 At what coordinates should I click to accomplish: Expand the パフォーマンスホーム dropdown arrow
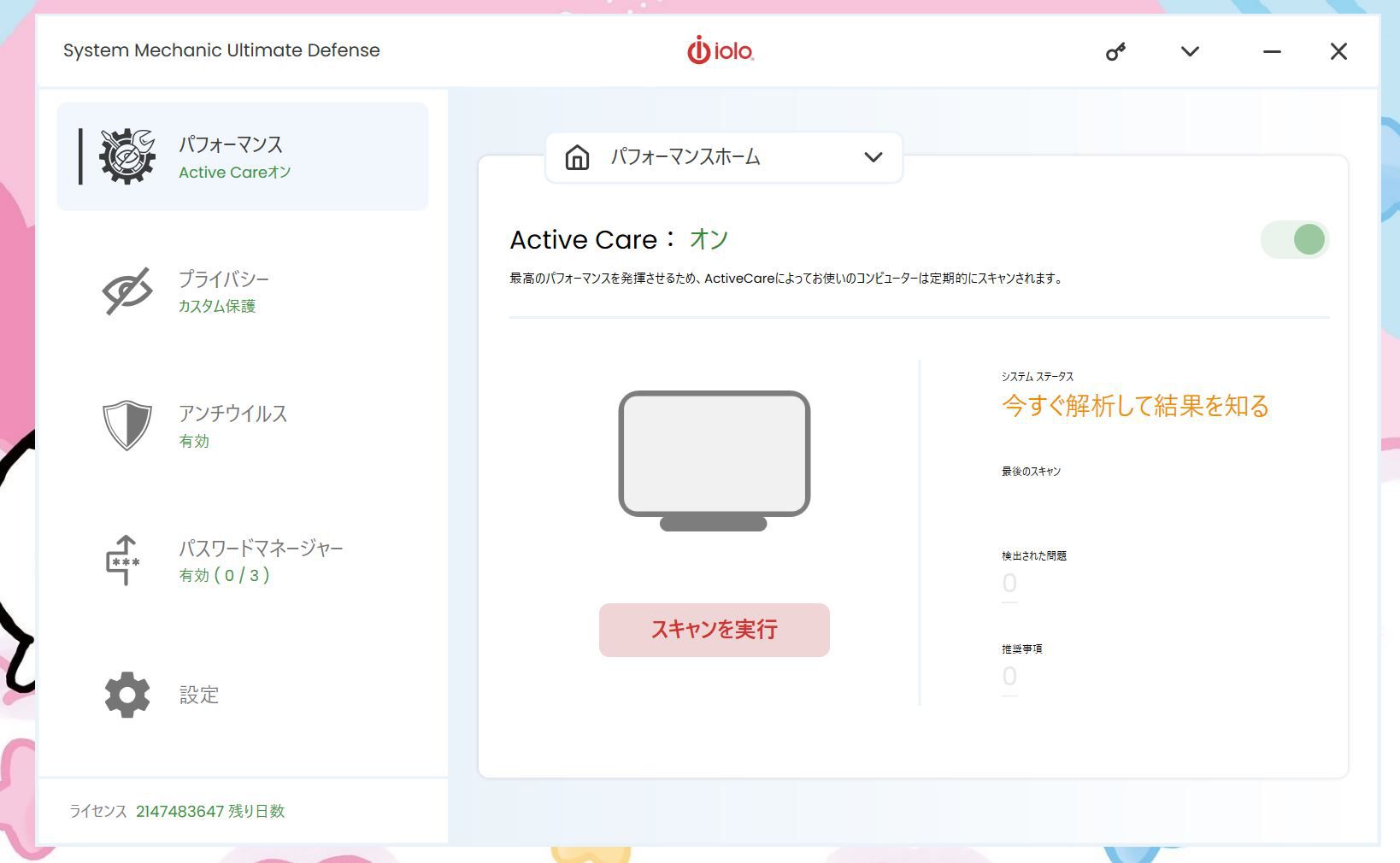873,157
